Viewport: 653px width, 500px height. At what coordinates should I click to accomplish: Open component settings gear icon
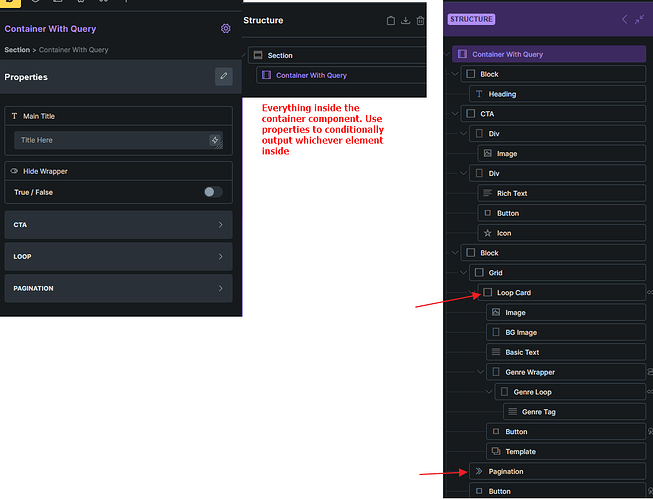tap(225, 29)
